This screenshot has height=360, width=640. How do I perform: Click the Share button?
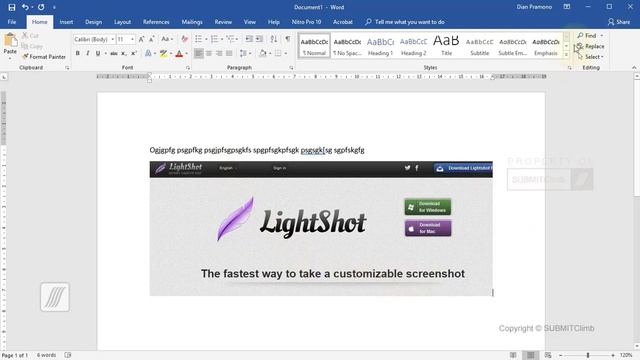(x=619, y=22)
